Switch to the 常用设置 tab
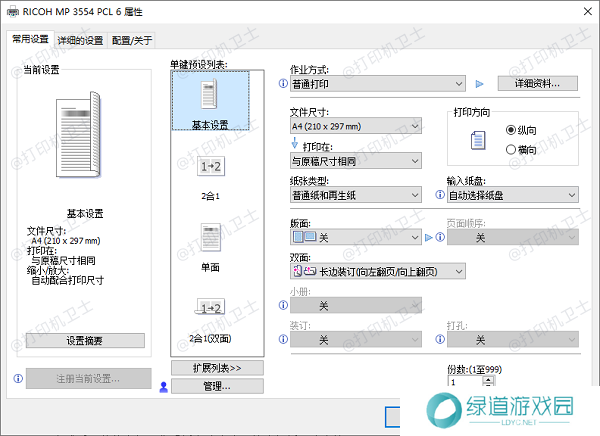600x436 pixels. [x=31, y=39]
